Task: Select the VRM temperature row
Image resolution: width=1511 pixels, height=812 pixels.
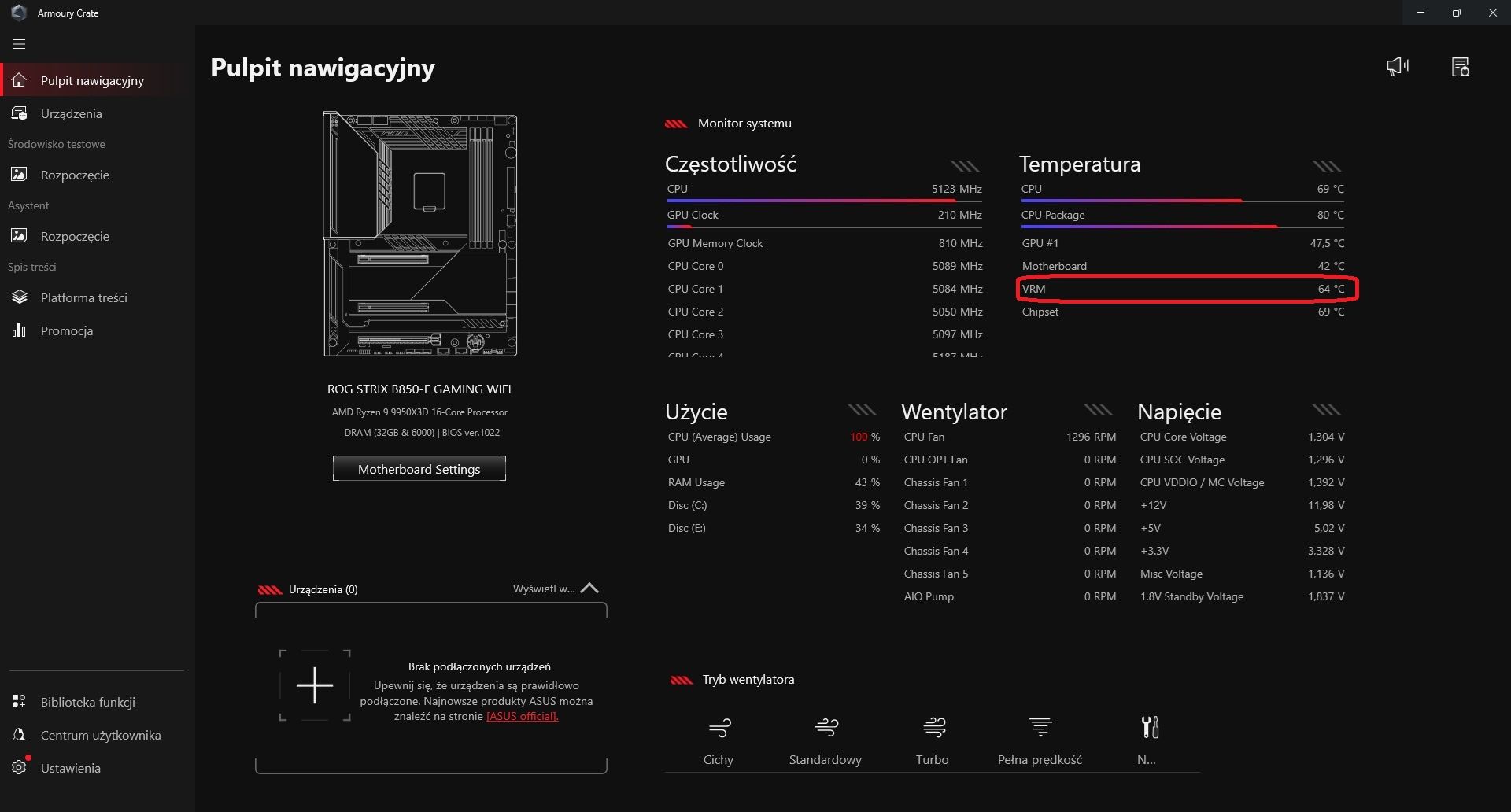Action: coord(1183,289)
